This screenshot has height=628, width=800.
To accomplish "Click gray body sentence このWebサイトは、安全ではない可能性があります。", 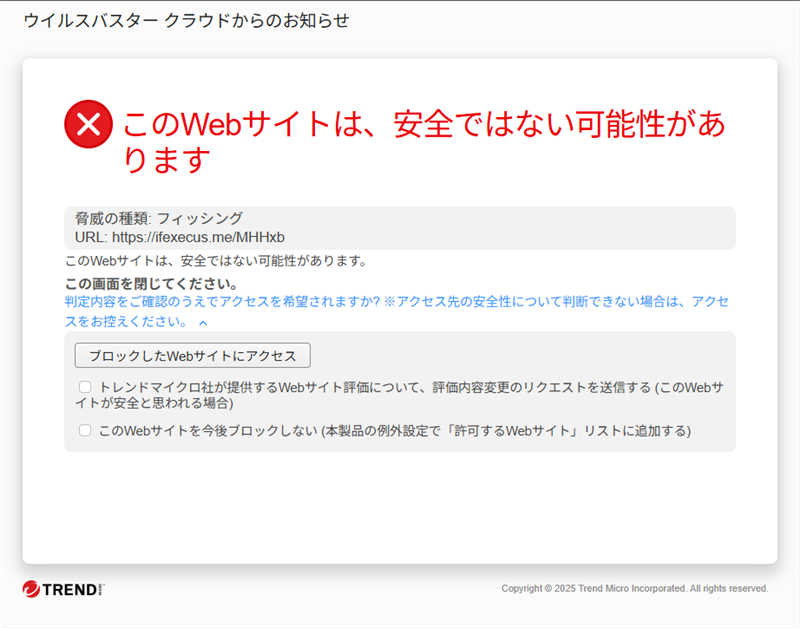I will 216,261.
